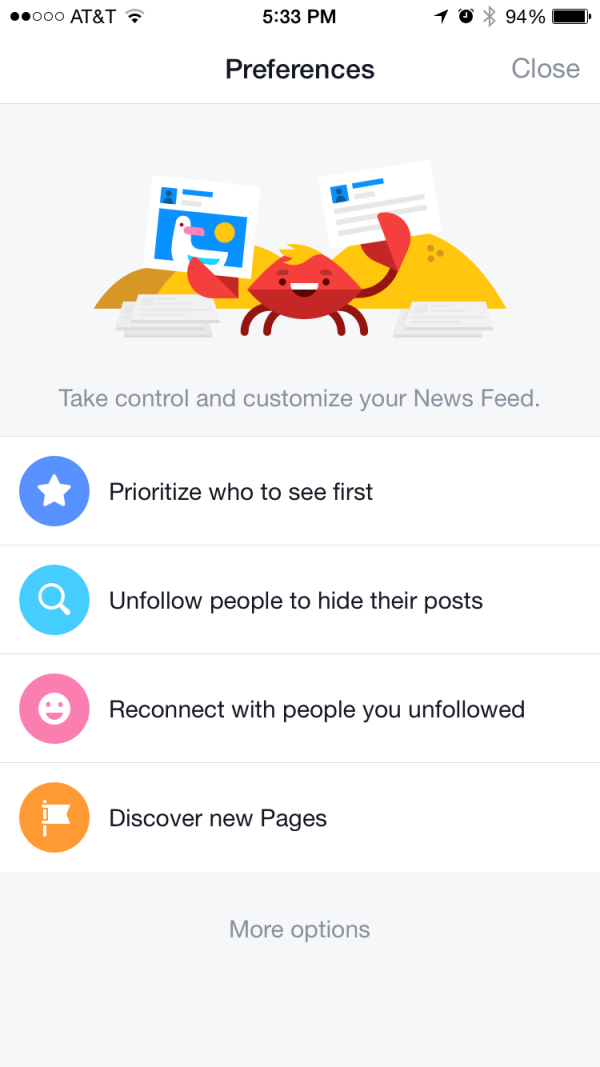This screenshot has height=1067, width=600.
Task: Tap the blue star icon
Action: click(54, 491)
